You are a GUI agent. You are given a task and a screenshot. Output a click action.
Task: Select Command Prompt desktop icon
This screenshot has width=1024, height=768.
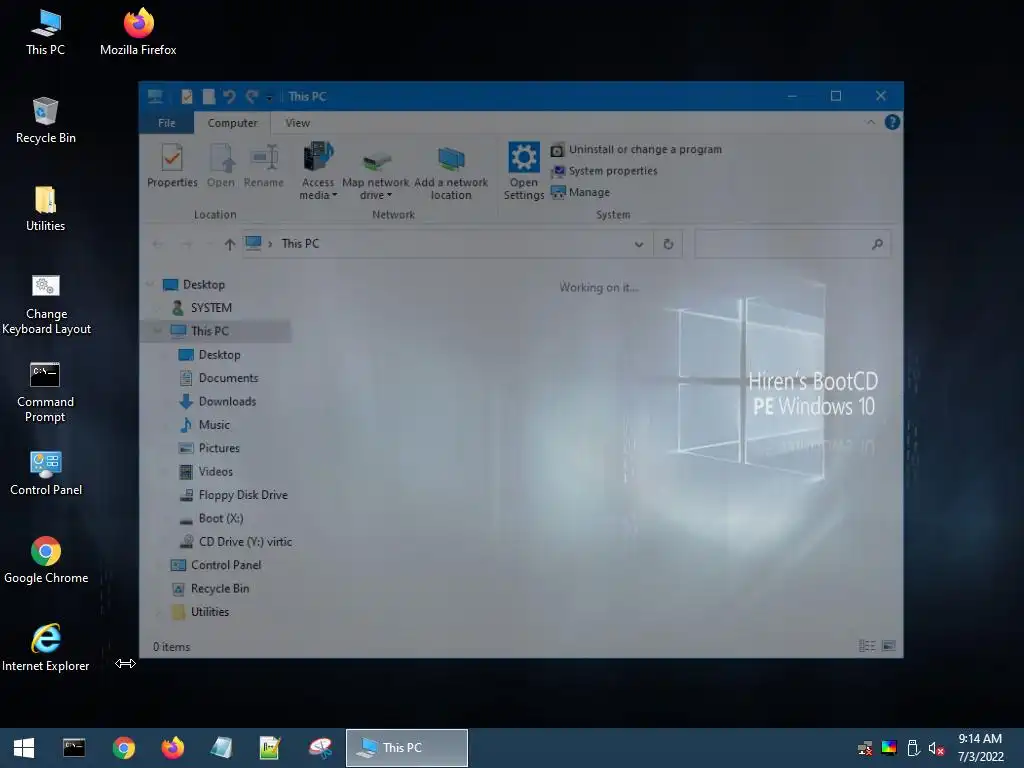[x=45, y=392]
